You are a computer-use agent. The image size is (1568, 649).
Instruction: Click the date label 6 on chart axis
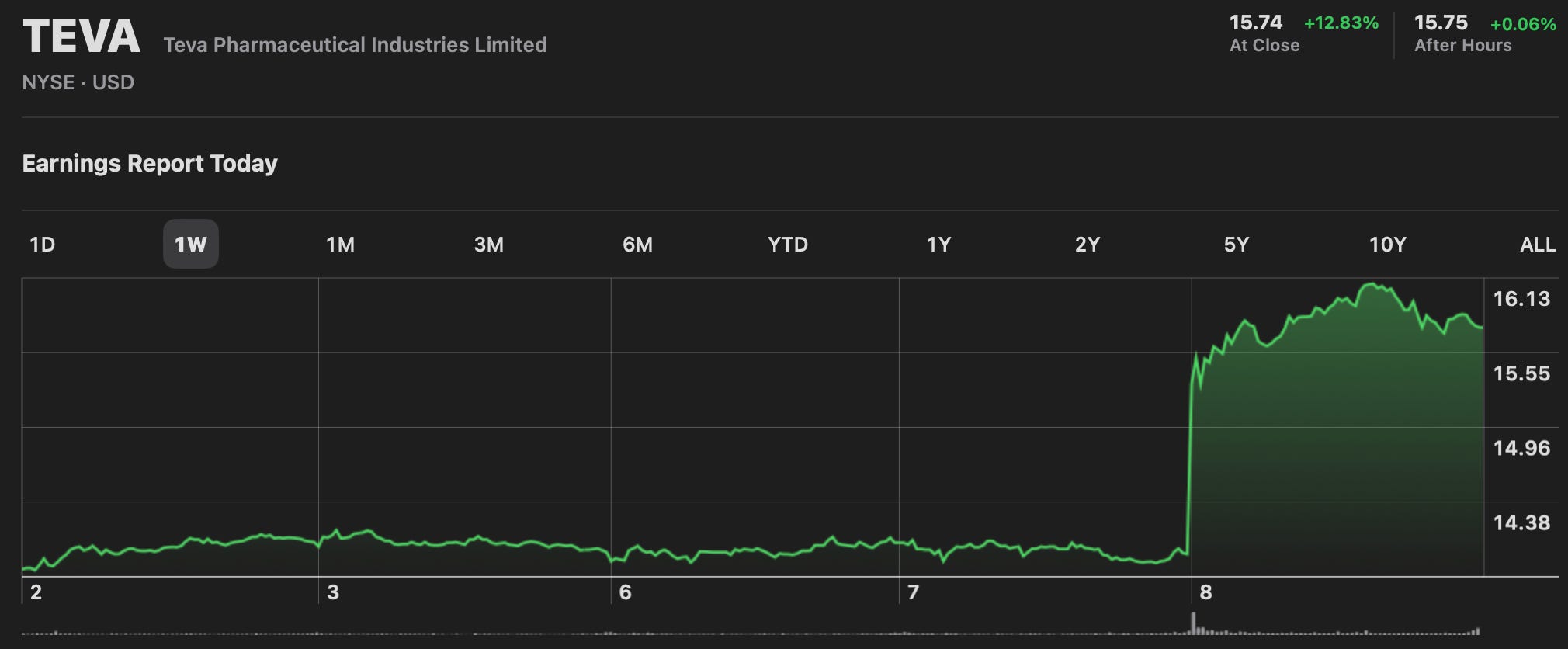click(x=626, y=592)
